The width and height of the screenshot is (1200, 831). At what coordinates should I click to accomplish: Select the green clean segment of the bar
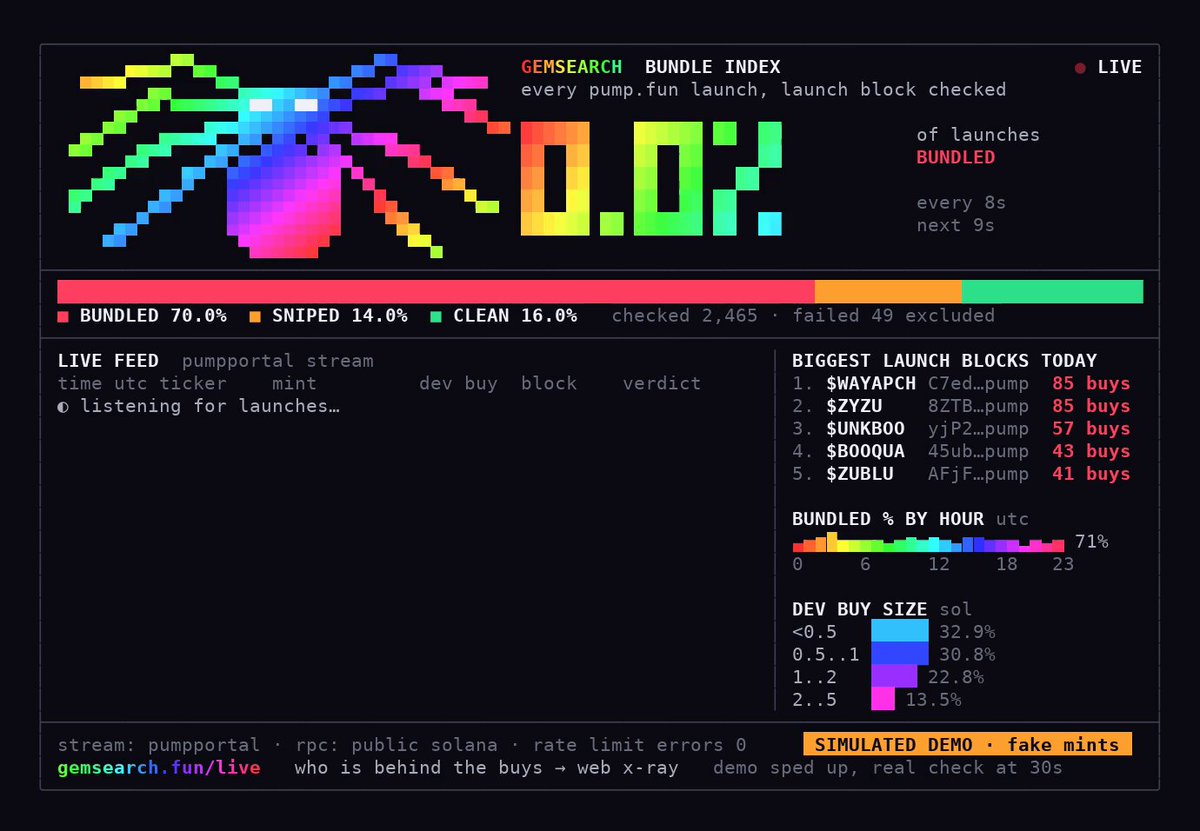pos(1052,291)
